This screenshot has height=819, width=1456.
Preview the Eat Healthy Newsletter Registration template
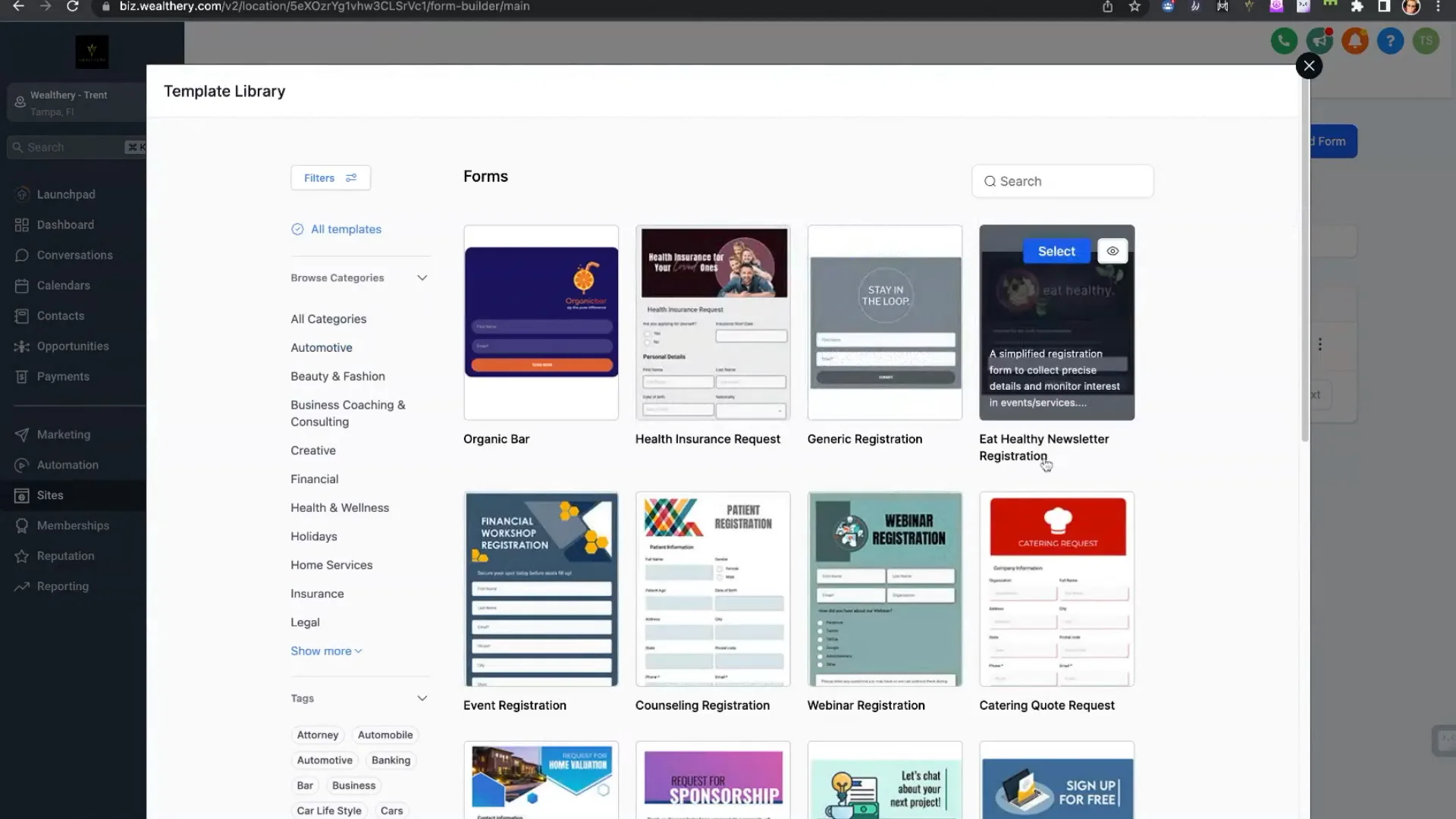coord(1112,250)
